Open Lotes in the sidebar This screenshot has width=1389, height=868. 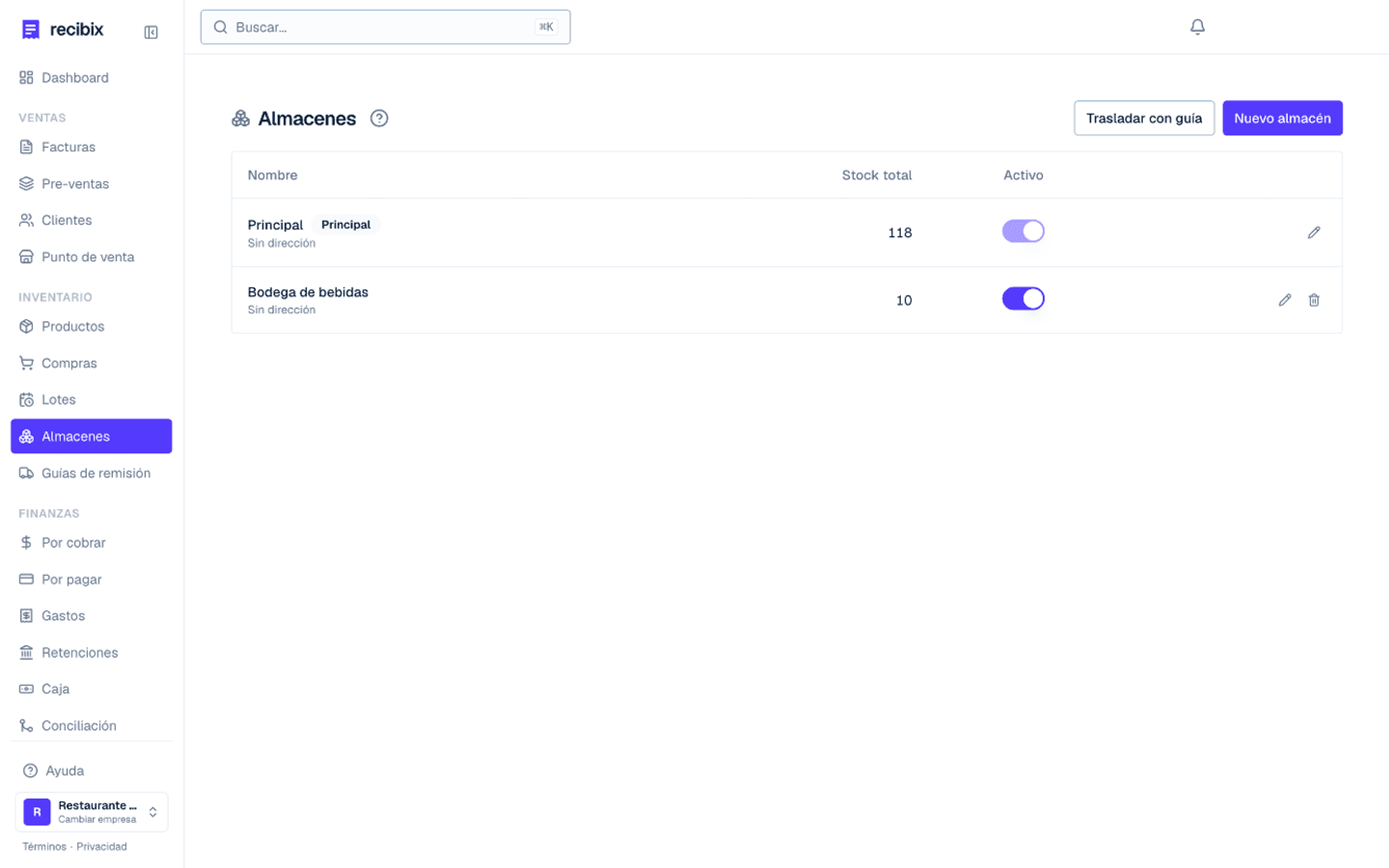click(x=92, y=399)
